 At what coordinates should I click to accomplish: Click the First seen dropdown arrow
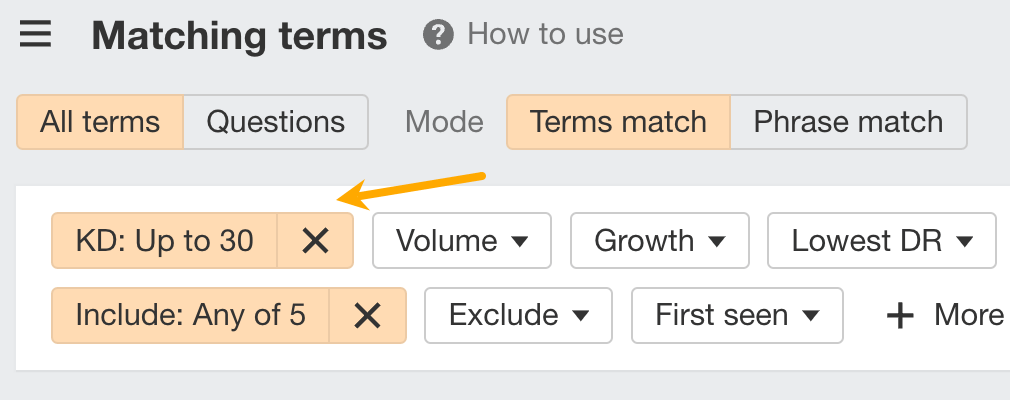[x=811, y=317]
